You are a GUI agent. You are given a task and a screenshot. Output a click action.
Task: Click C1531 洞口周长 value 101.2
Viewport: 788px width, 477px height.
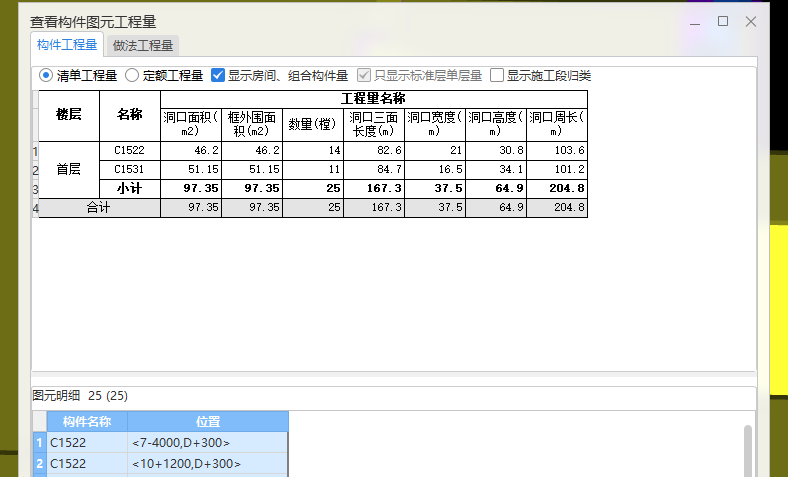coord(557,170)
